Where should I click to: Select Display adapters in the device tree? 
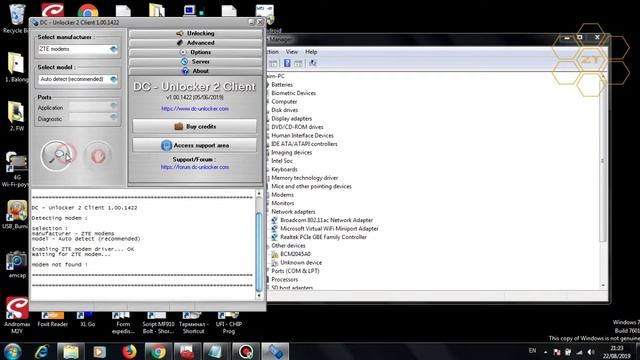click(x=291, y=119)
